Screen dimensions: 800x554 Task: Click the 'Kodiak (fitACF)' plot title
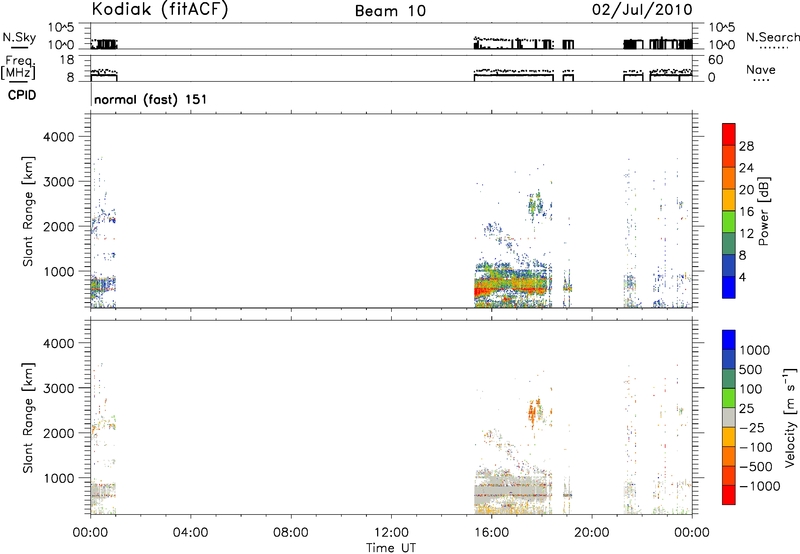click(160, 10)
